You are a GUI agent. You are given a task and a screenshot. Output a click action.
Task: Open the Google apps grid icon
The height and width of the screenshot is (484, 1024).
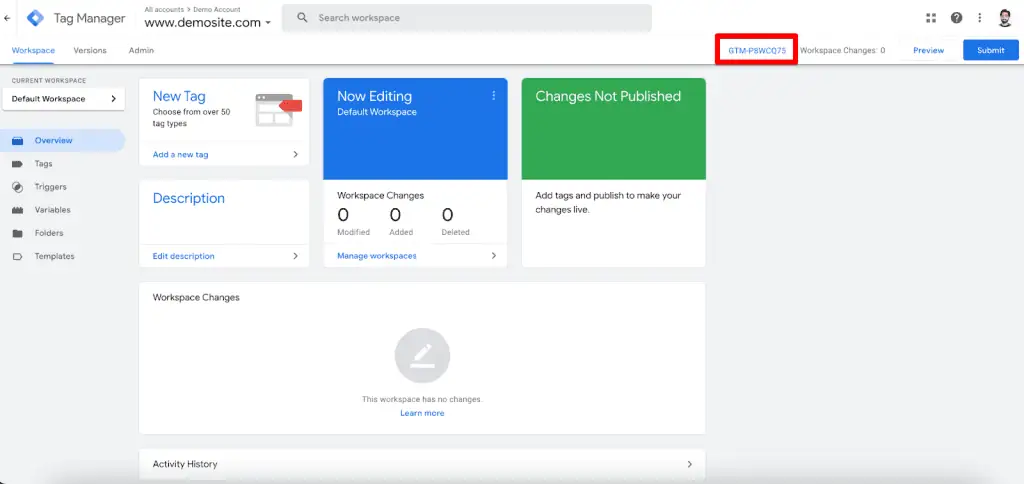click(x=932, y=18)
